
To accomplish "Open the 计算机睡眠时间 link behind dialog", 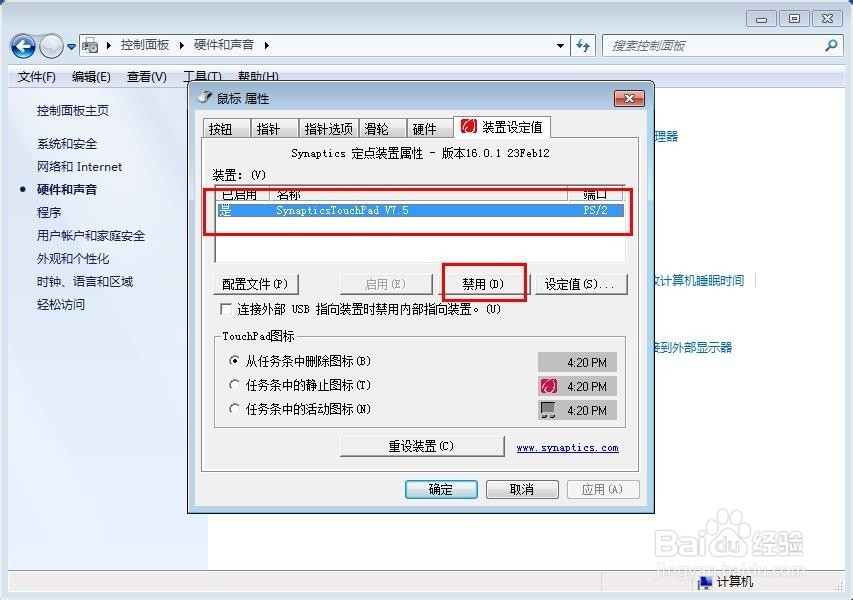I will 700,281.
